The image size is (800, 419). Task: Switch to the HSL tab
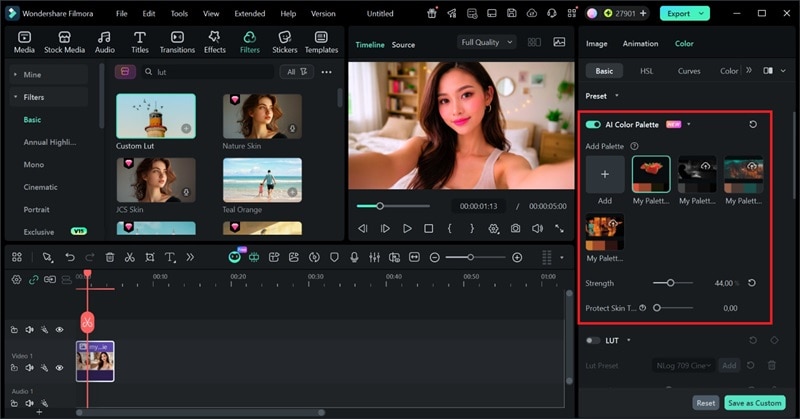(646, 71)
